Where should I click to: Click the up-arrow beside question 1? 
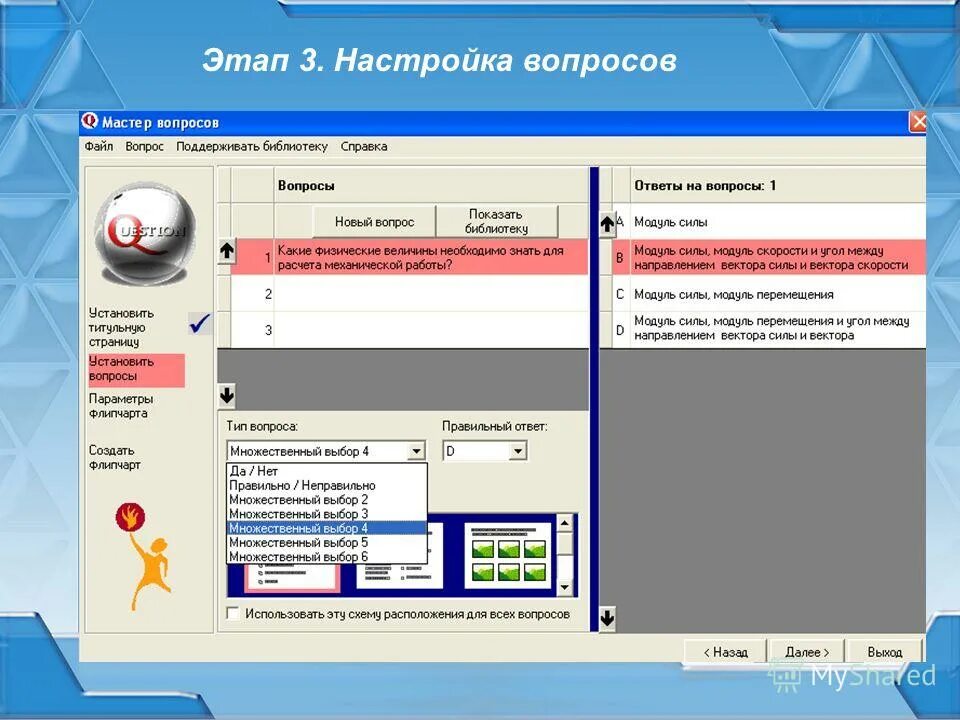[x=225, y=251]
